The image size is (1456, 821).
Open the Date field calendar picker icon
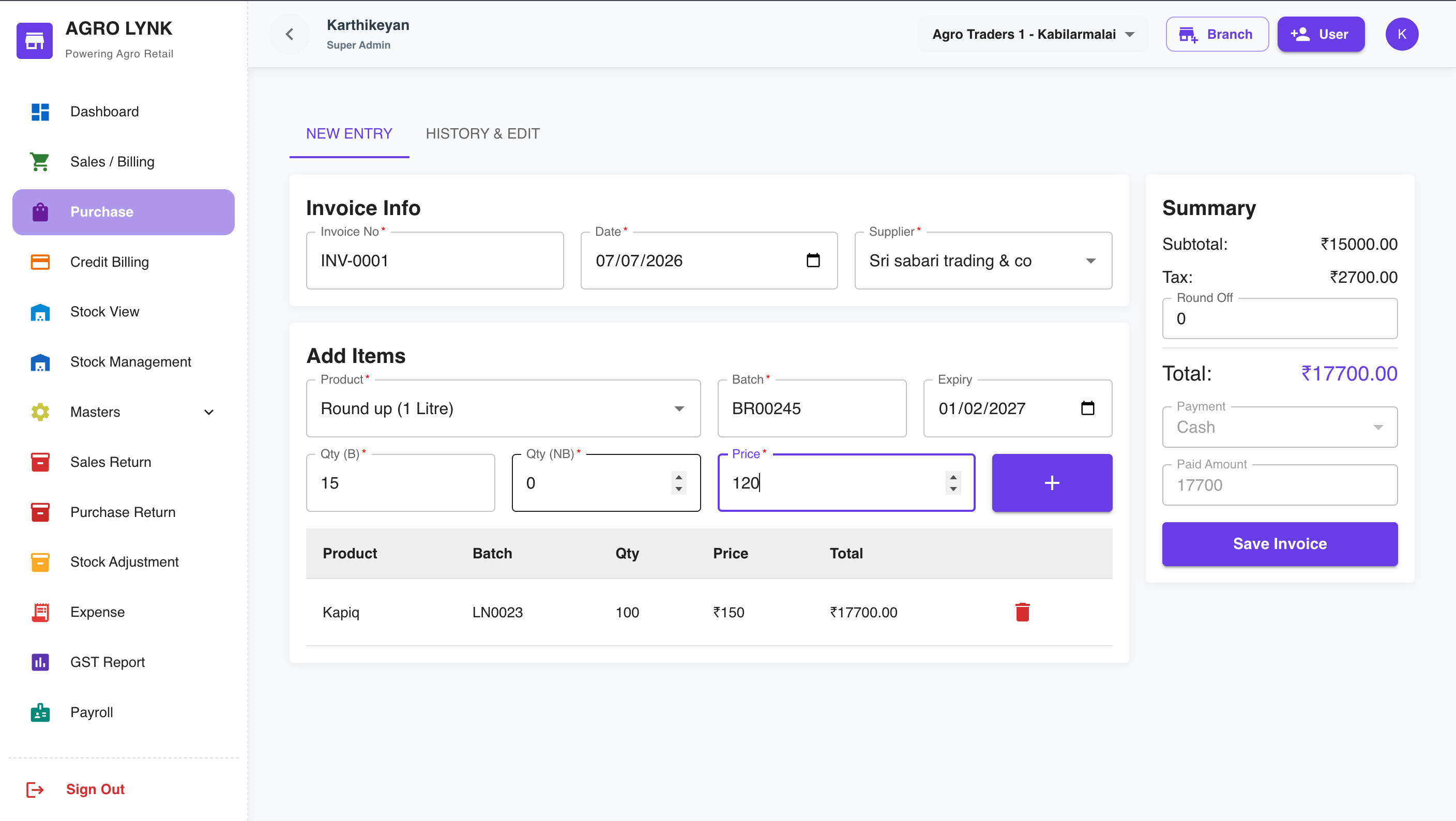(x=813, y=261)
